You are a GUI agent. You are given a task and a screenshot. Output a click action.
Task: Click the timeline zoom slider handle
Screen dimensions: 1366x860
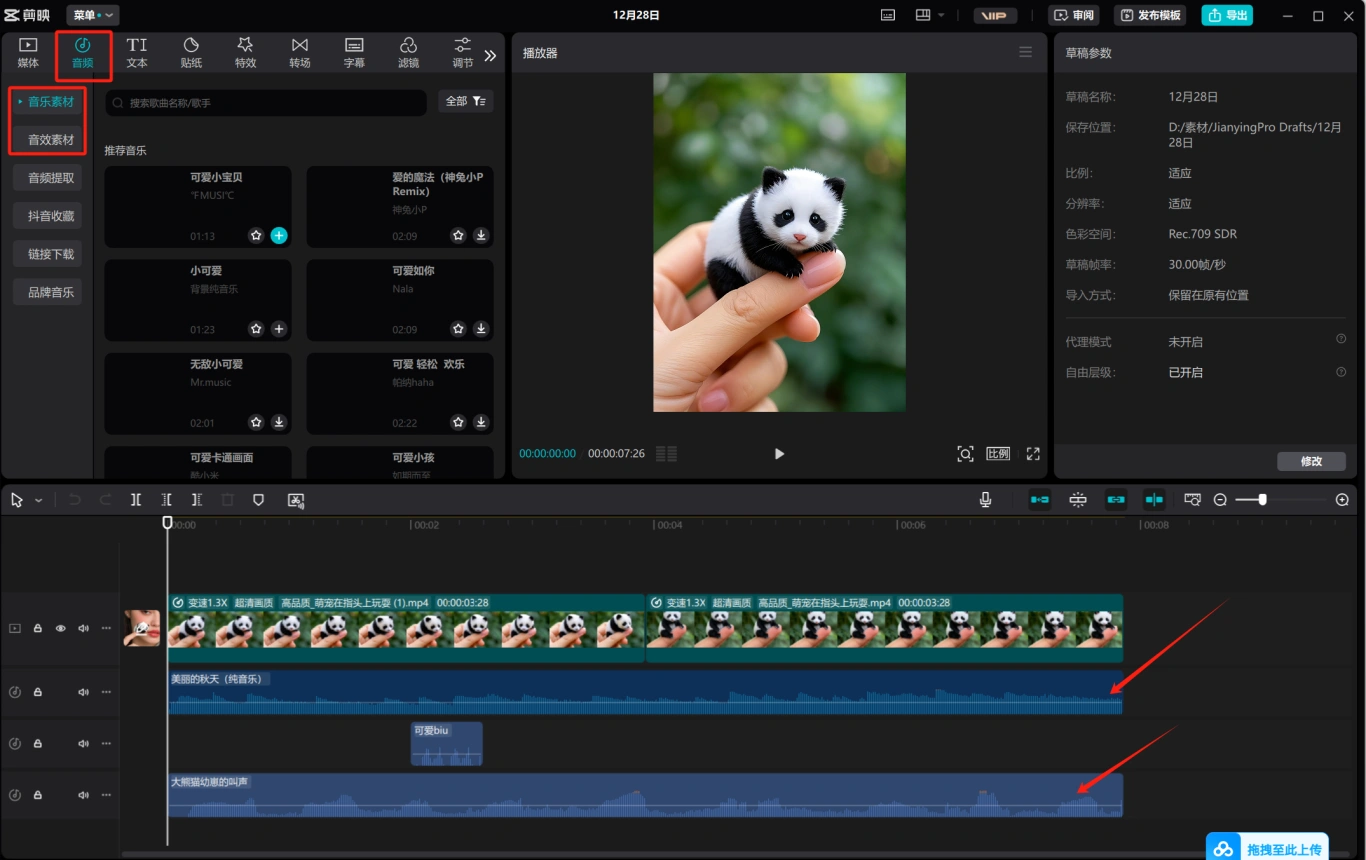coord(1263,499)
